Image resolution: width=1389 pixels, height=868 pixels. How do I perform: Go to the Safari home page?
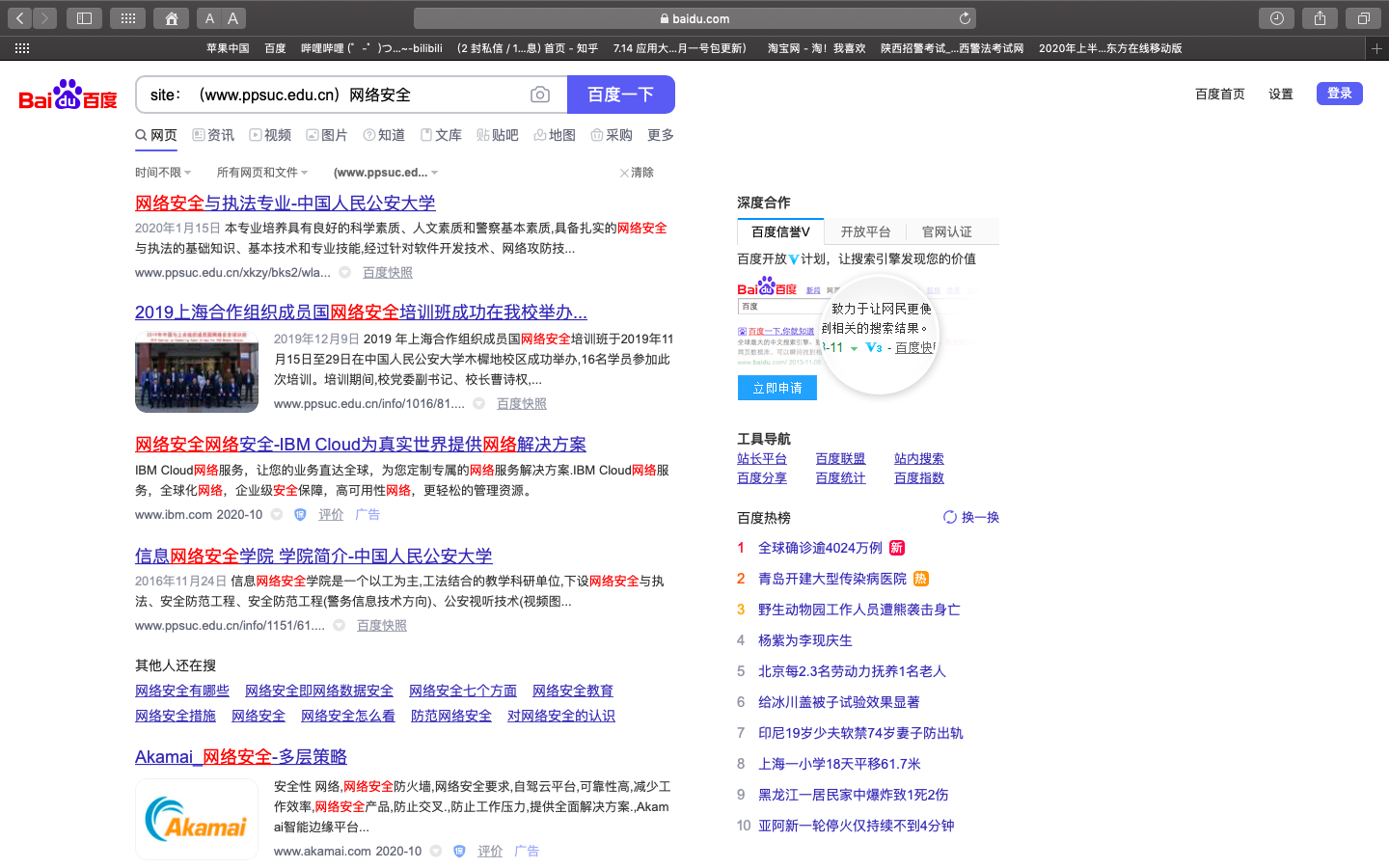(x=171, y=18)
